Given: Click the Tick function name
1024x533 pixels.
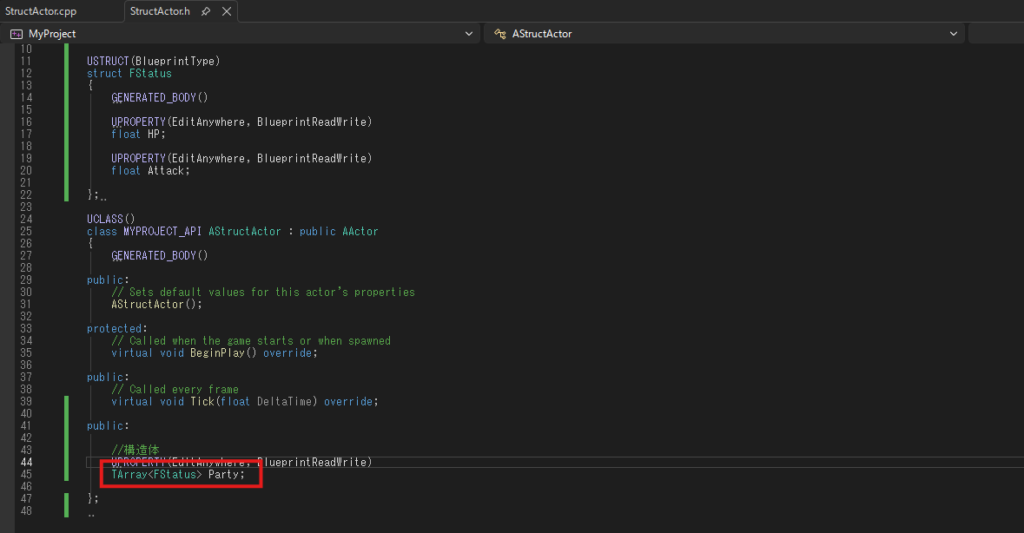Looking at the screenshot, I should point(202,401).
